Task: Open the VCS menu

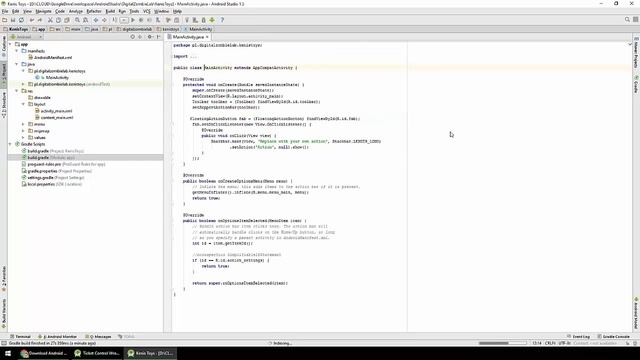Action: [x=147, y=11]
